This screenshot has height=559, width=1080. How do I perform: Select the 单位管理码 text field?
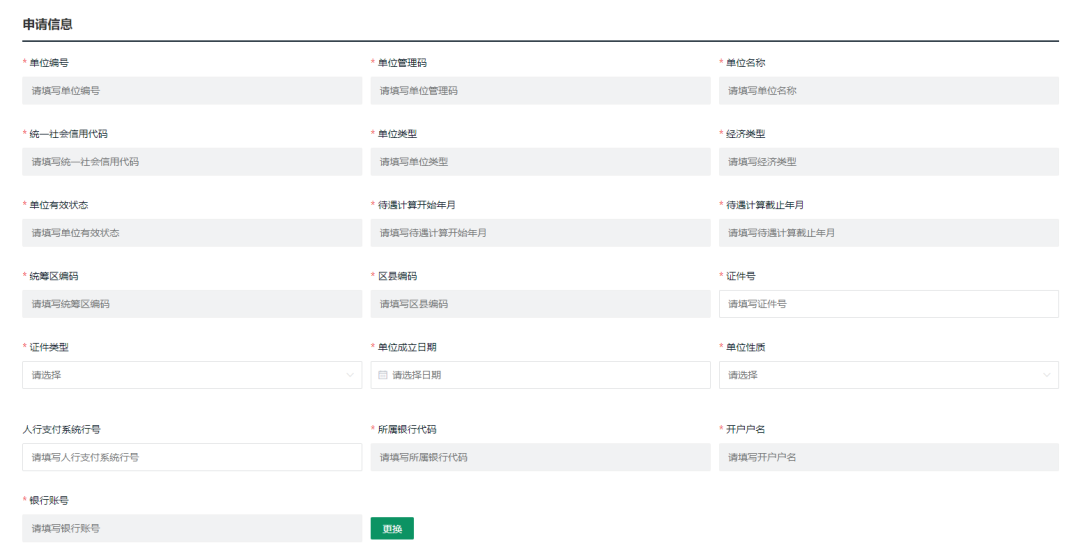(540, 91)
